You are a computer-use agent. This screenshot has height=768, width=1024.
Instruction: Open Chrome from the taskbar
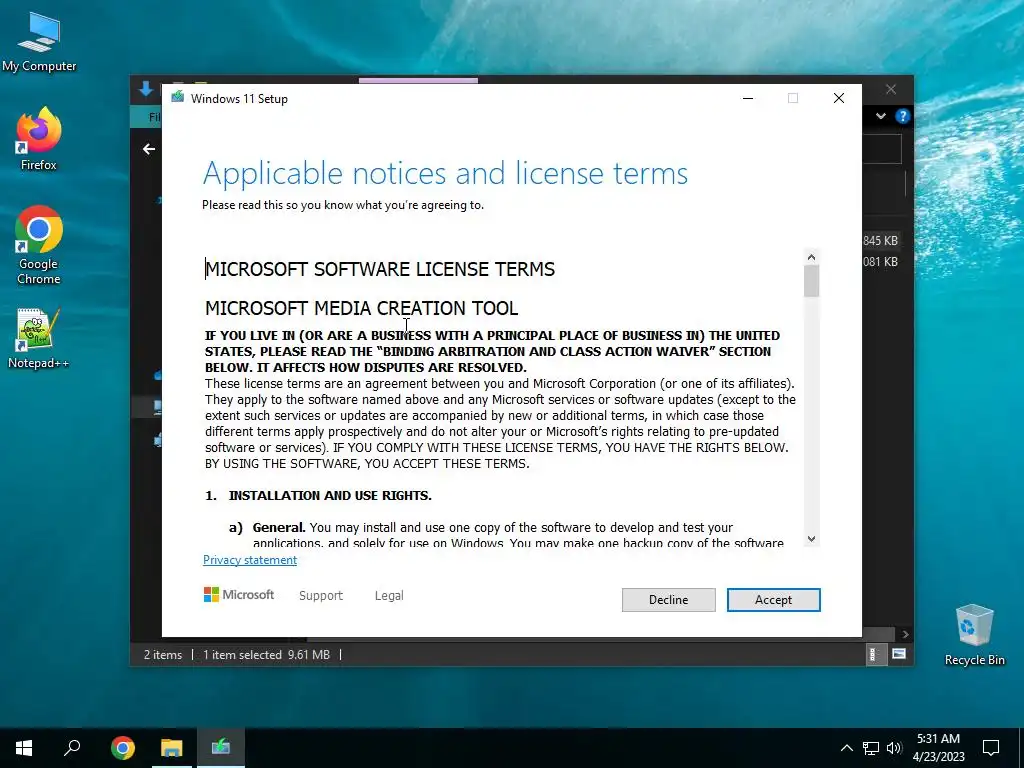point(123,748)
